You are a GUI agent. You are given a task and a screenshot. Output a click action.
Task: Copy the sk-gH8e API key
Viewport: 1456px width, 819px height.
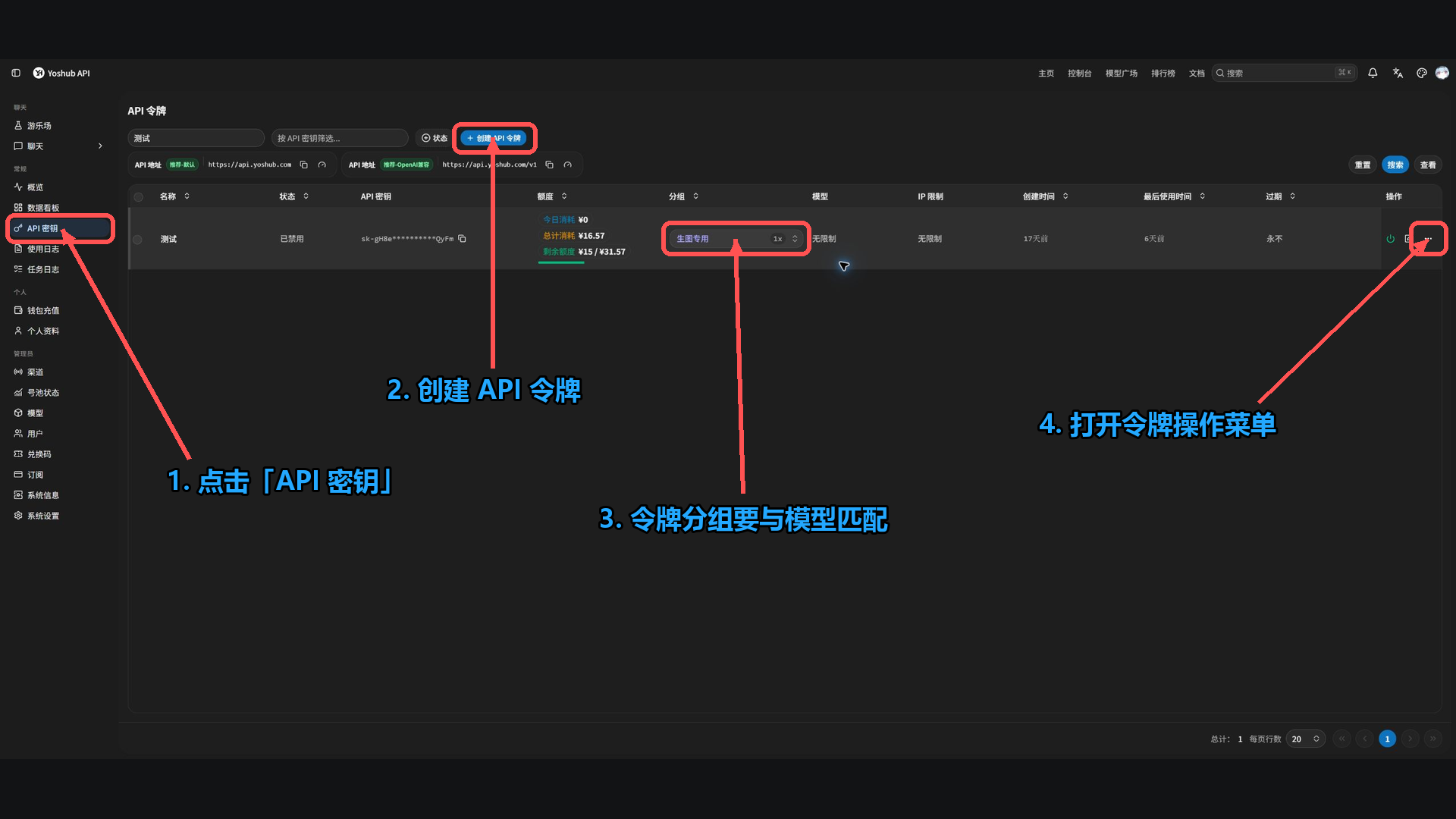[462, 239]
